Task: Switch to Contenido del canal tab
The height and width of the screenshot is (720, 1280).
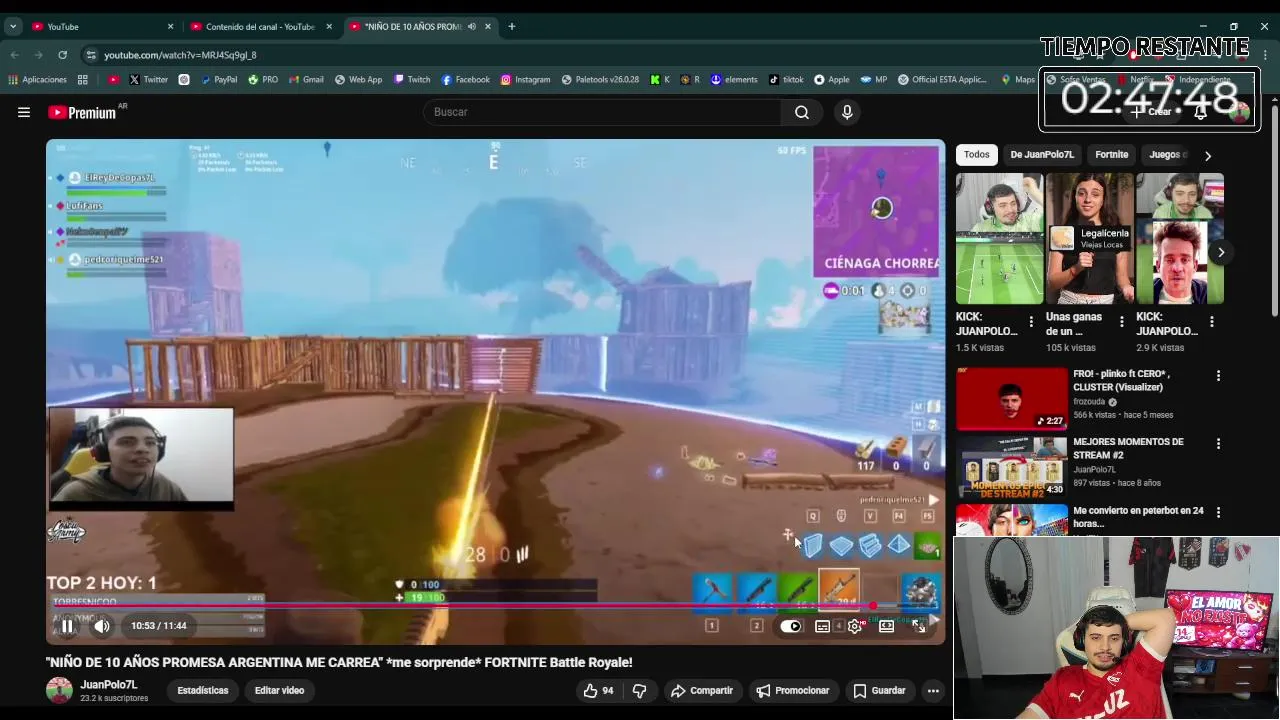Action: pyautogui.click(x=262, y=26)
